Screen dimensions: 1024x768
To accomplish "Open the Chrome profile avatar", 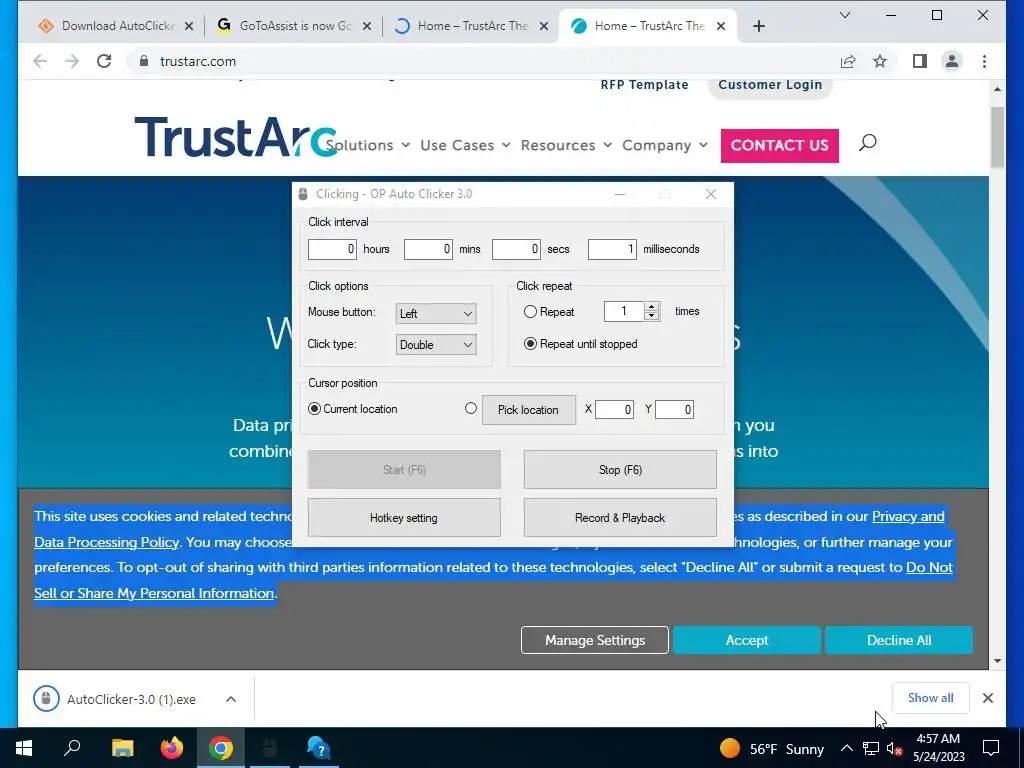I will click(952, 61).
